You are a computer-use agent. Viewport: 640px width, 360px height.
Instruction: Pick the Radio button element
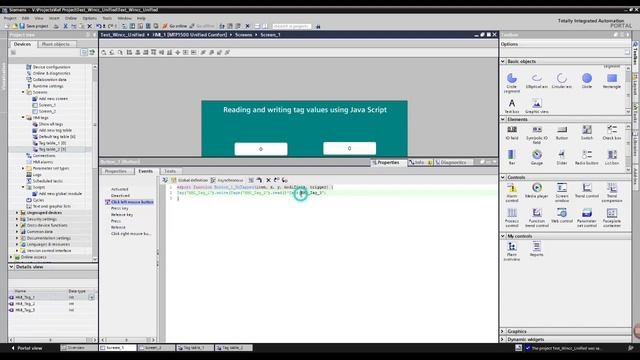pyautogui.click(x=587, y=157)
